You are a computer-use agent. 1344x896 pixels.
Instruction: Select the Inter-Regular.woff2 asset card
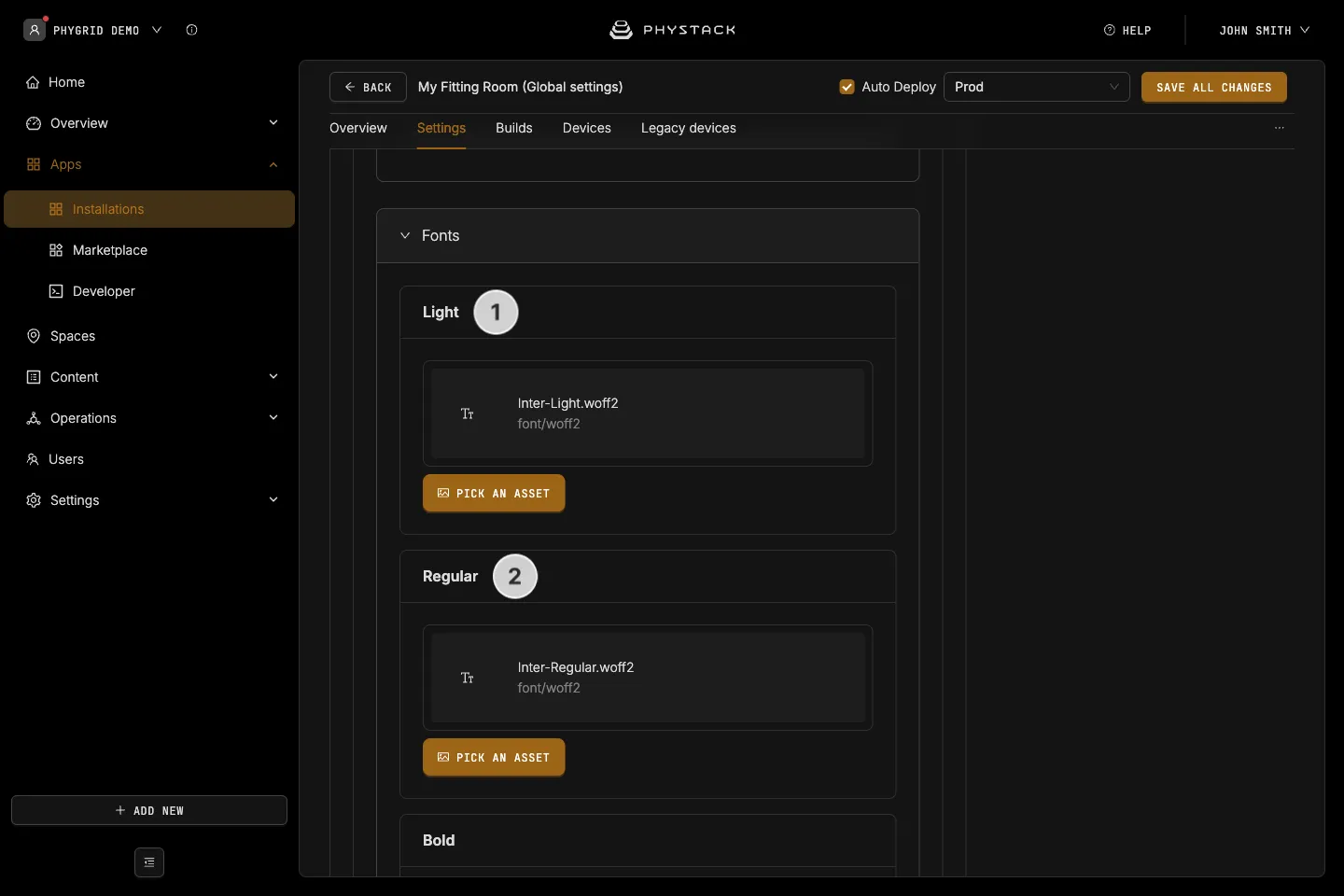click(x=648, y=678)
